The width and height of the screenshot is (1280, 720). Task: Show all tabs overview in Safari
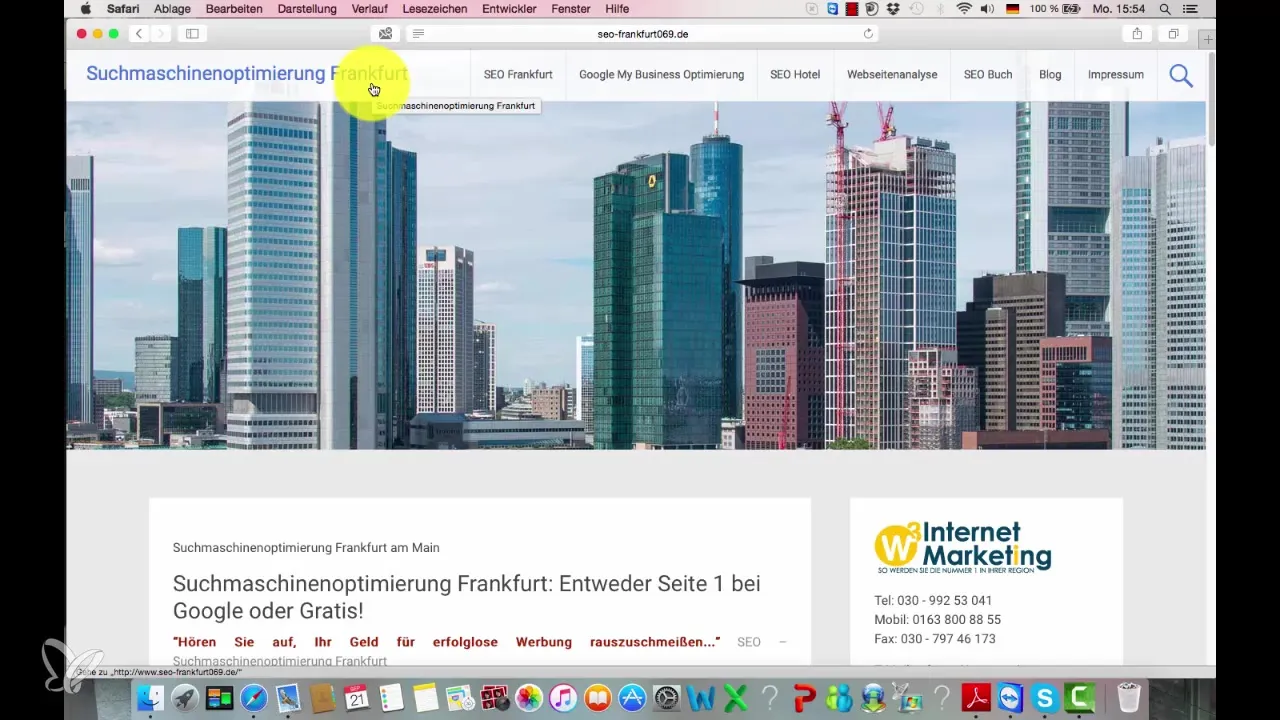1173,34
